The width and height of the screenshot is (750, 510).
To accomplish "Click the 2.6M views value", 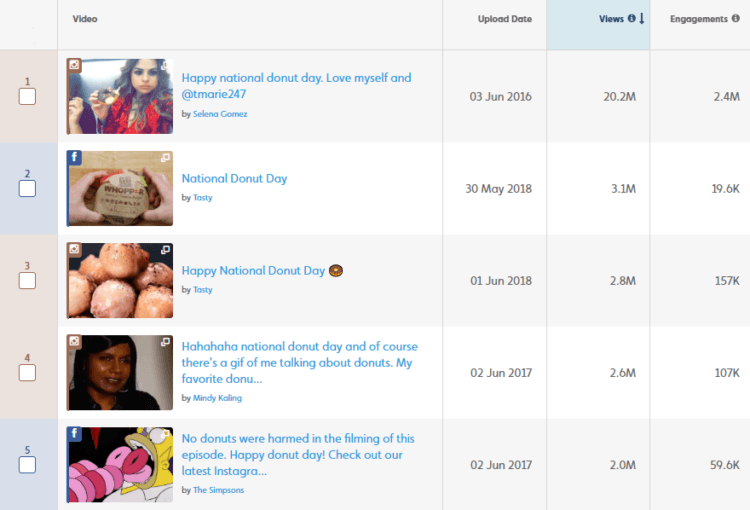I will (623, 373).
